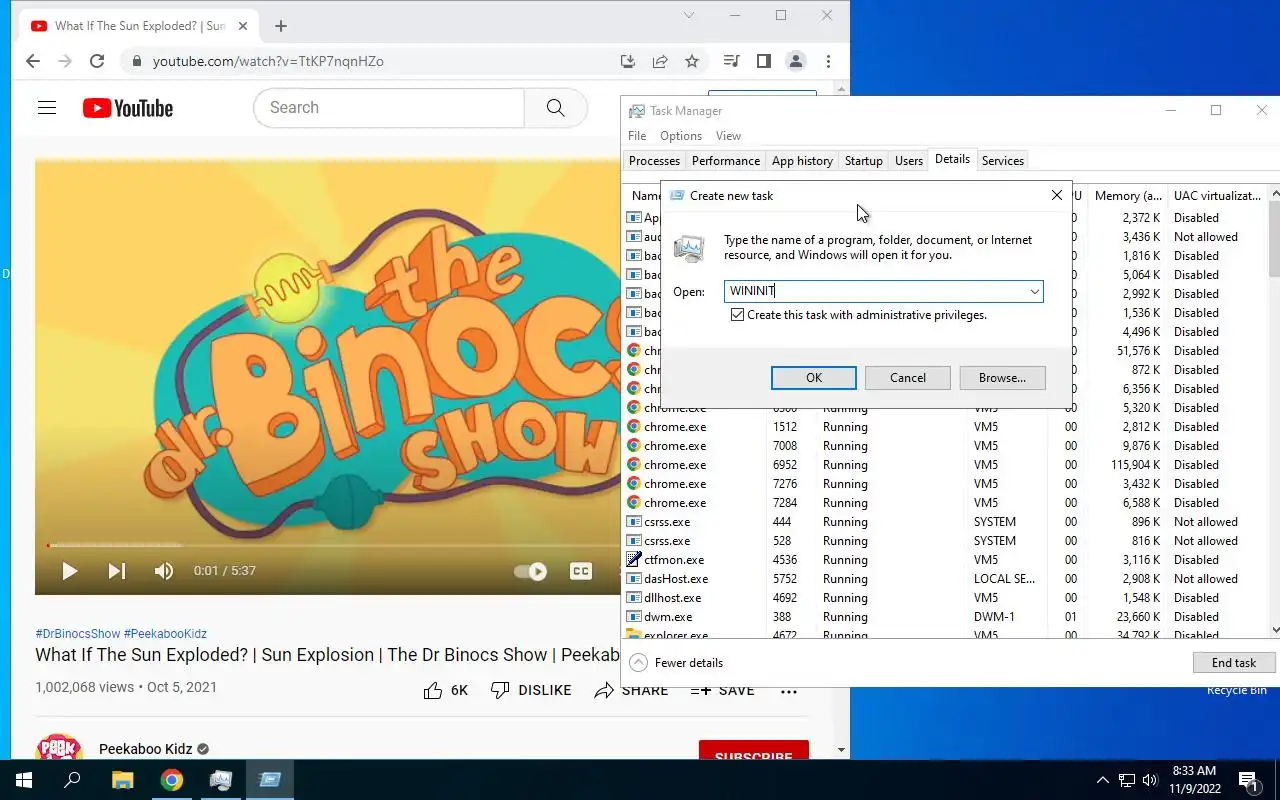
Task: Play the video
Action: coord(69,571)
